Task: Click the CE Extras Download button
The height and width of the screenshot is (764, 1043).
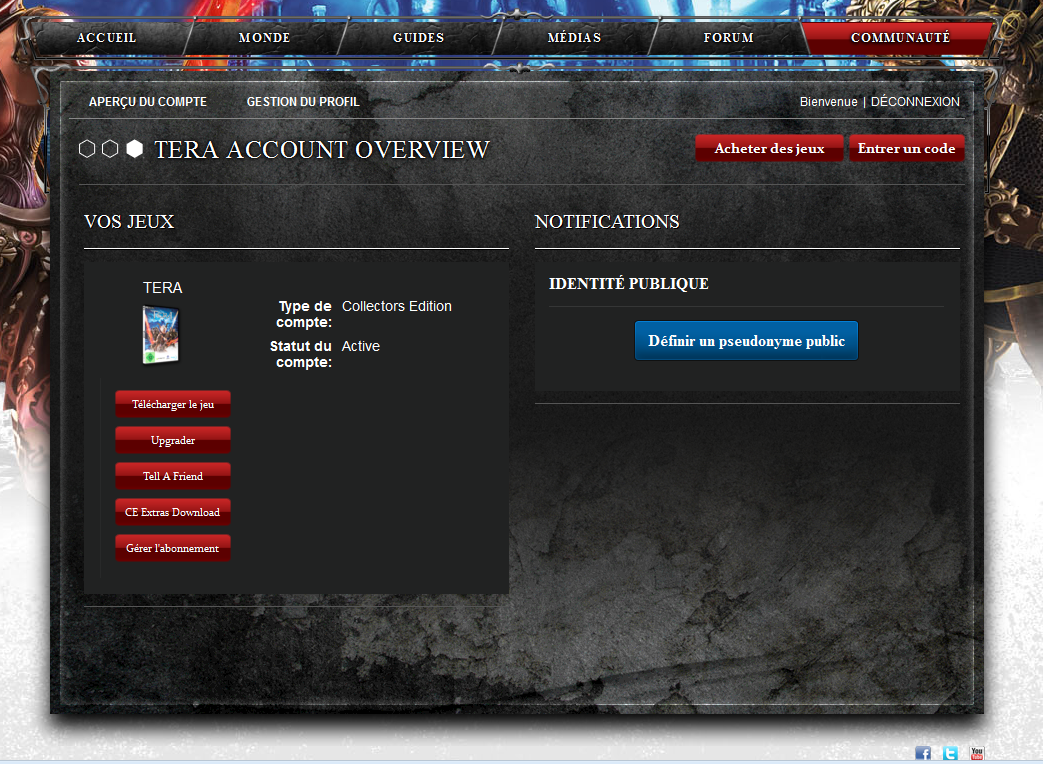Action: click(x=173, y=512)
